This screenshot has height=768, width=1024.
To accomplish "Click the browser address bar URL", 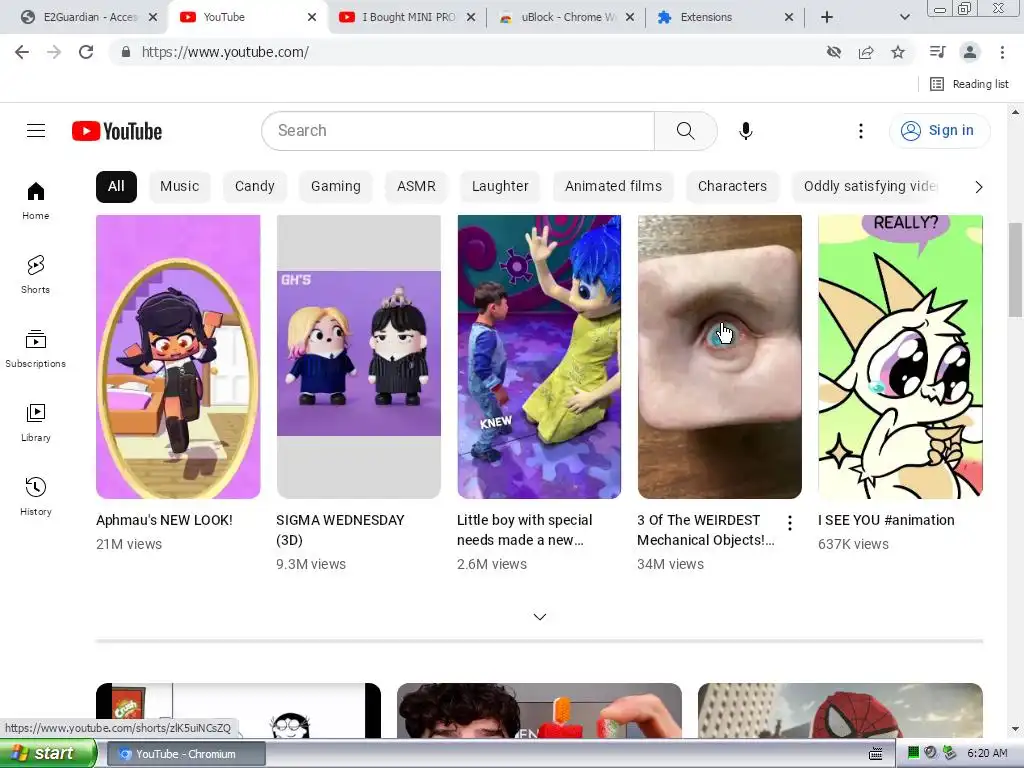I will pyautogui.click(x=225, y=52).
